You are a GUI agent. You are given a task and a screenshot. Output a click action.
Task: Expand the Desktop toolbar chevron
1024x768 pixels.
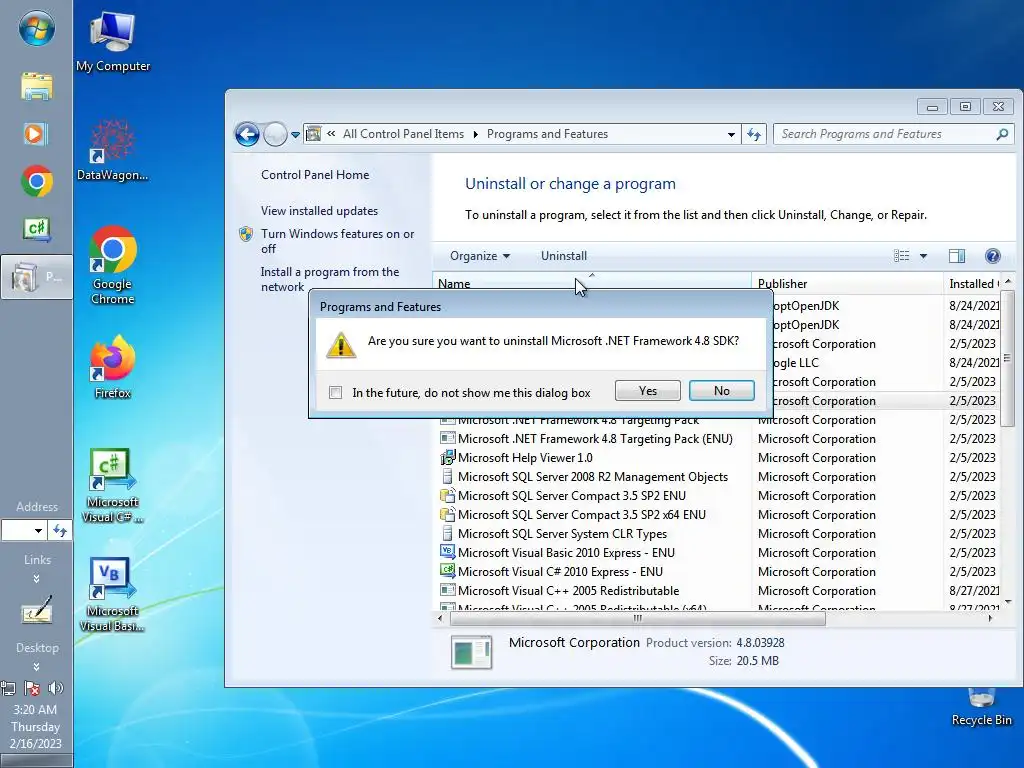37,667
